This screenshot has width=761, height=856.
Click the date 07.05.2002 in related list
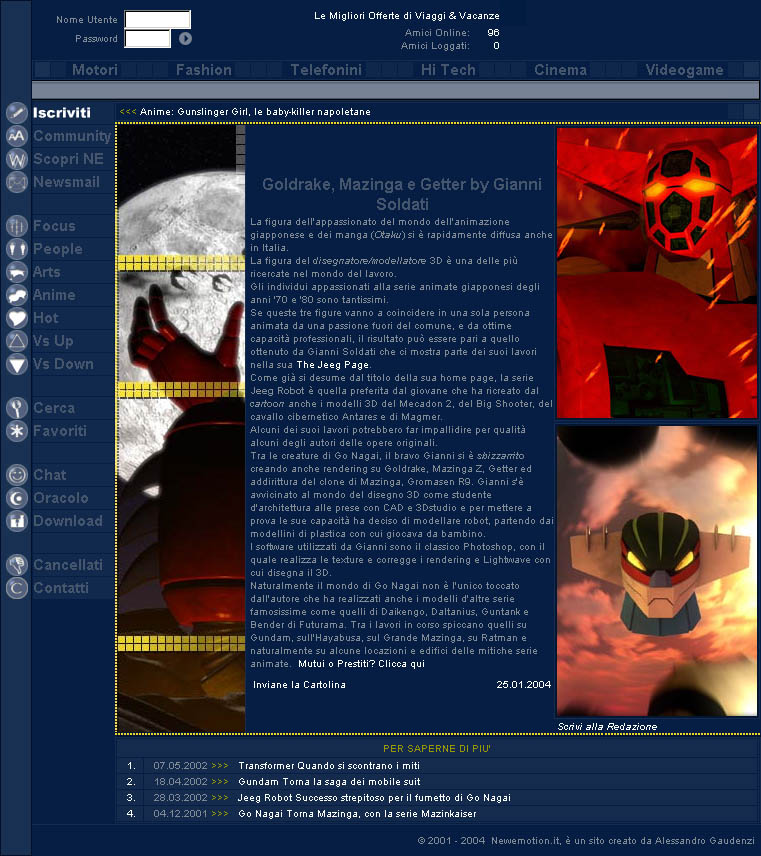click(180, 766)
